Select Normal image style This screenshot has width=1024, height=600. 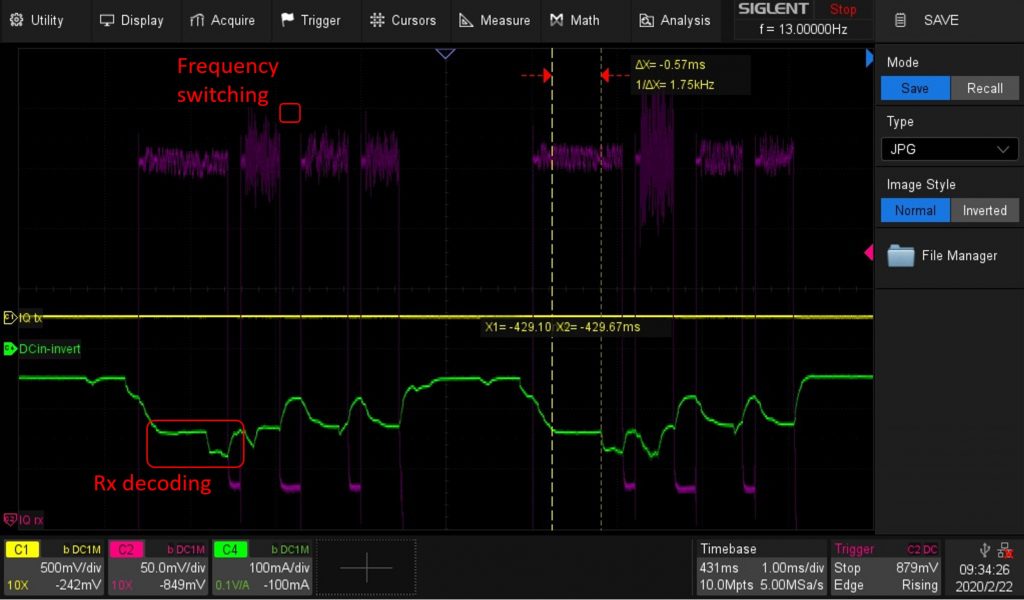(x=915, y=211)
